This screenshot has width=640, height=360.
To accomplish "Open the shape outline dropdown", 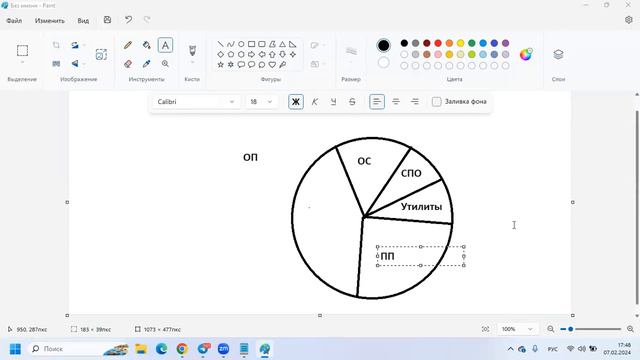I will (317, 45).
